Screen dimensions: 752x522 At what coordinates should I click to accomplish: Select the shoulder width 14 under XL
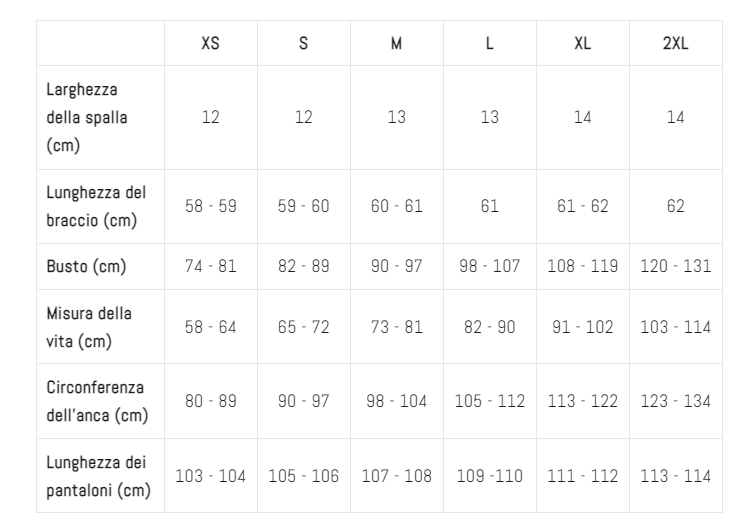tap(582, 117)
